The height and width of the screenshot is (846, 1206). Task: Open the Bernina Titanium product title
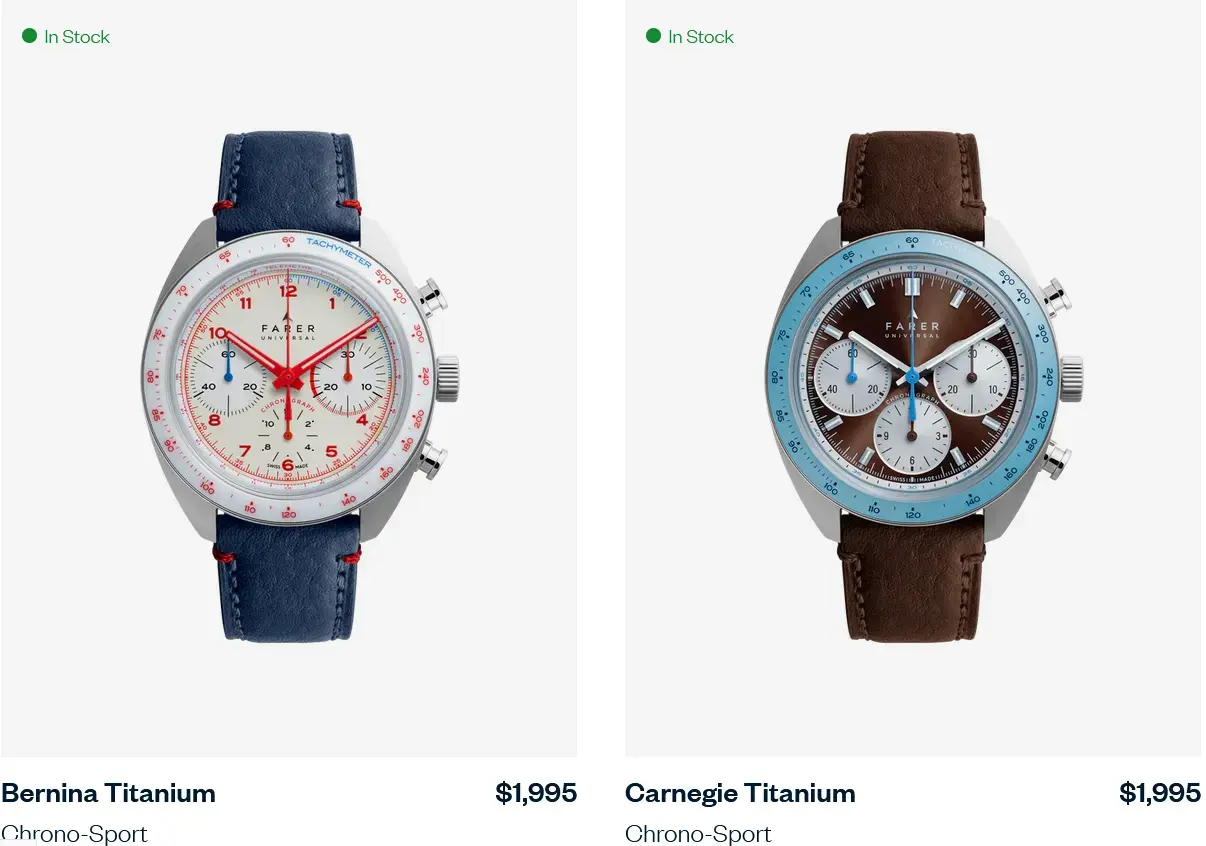(x=109, y=793)
